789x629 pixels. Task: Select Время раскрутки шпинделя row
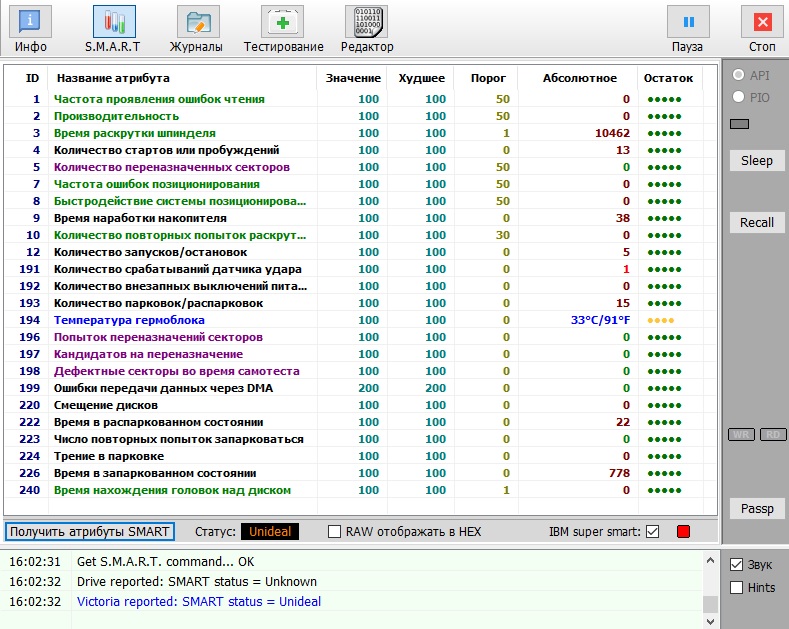click(x=360, y=133)
